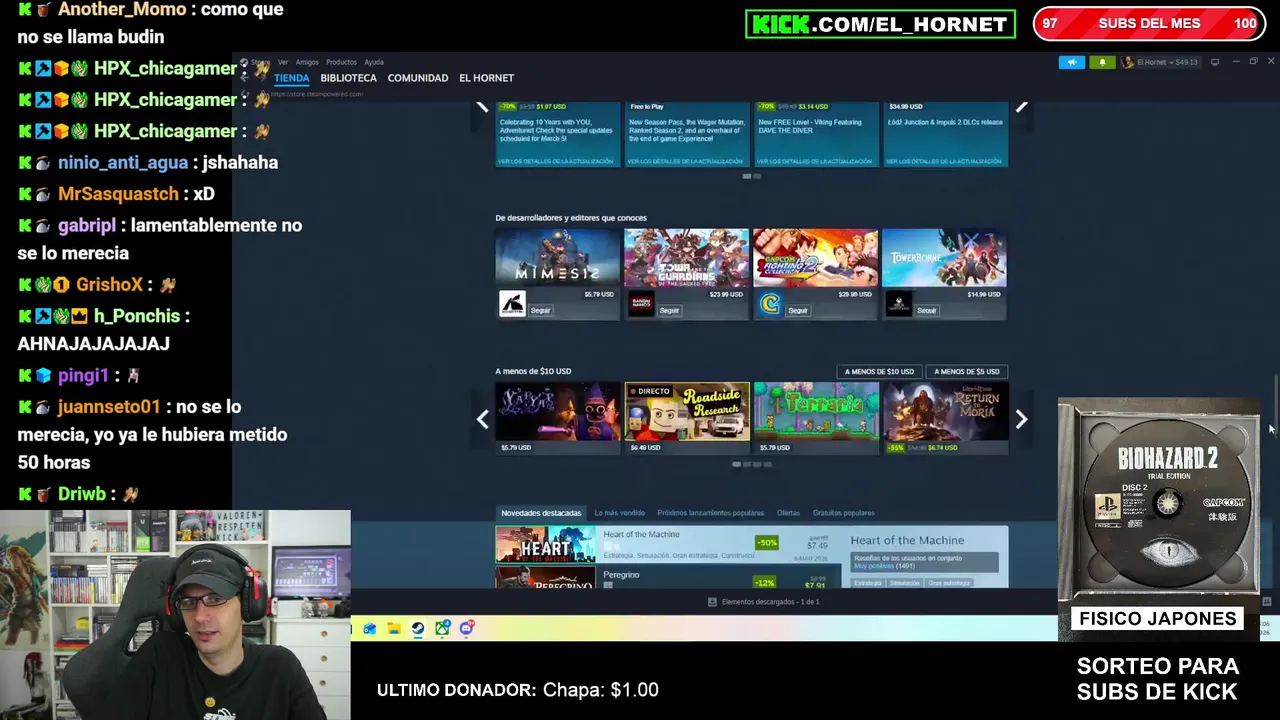Click the A MENOS DE $5 USD button

pyautogui.click(x=966, y=372)
